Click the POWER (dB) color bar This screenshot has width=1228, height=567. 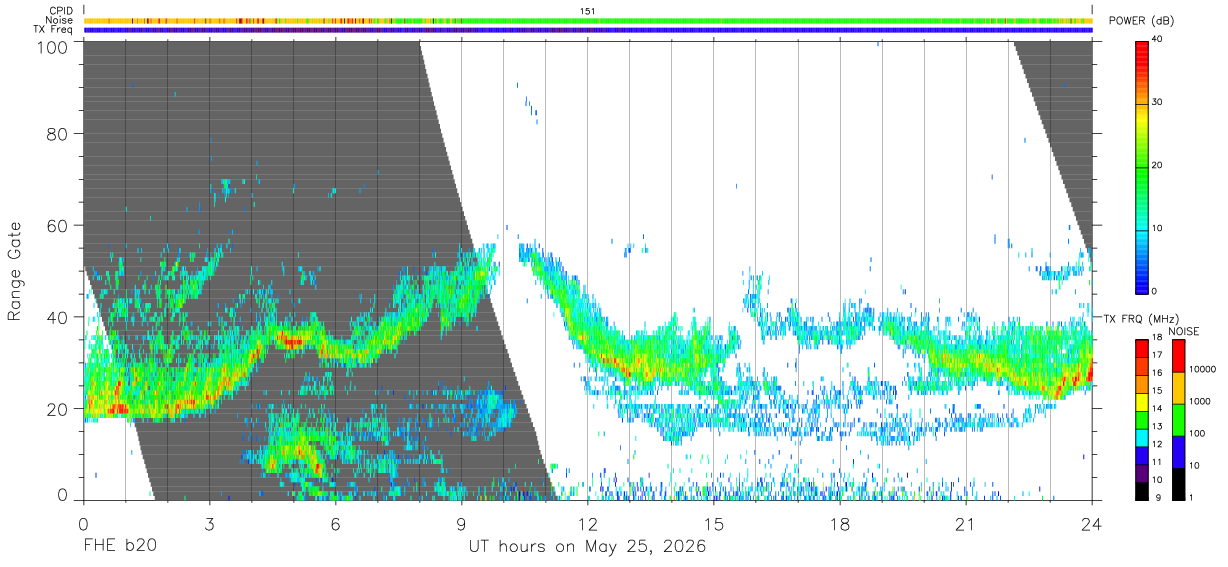1141,166
